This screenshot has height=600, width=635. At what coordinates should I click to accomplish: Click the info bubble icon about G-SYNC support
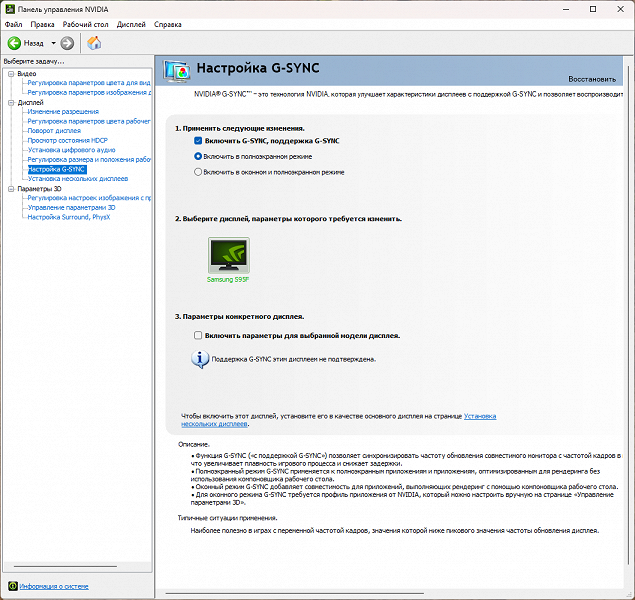point(200,359)
